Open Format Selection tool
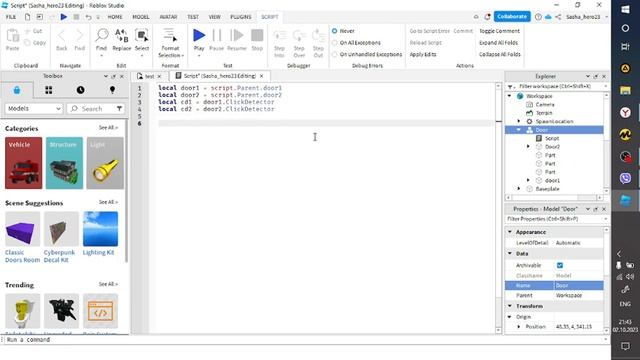The height and width of the screenshot is (360, 640). [171, 42]
